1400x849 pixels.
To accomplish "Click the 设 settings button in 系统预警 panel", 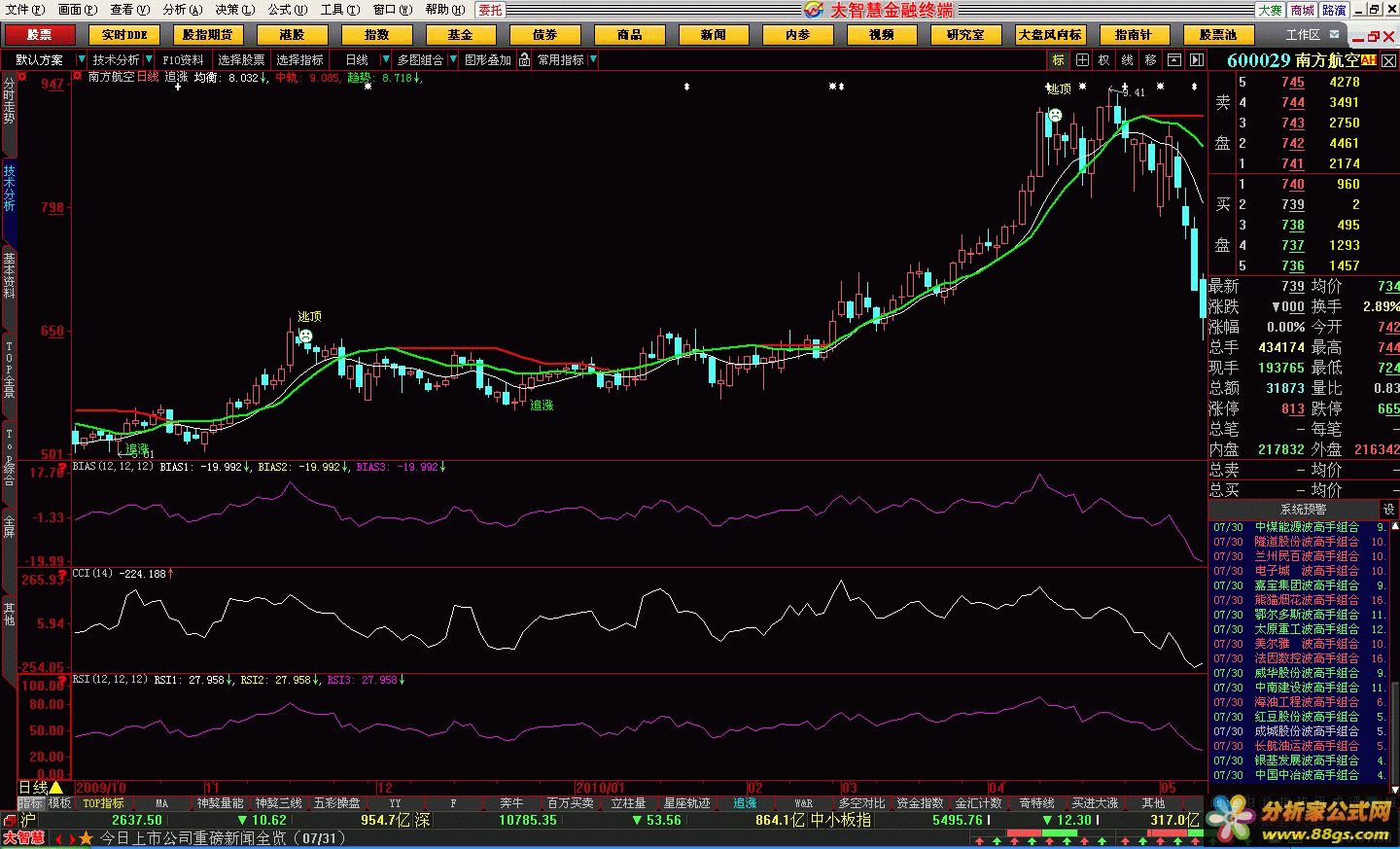I will pyautogui.click(x=1388, y=509).
